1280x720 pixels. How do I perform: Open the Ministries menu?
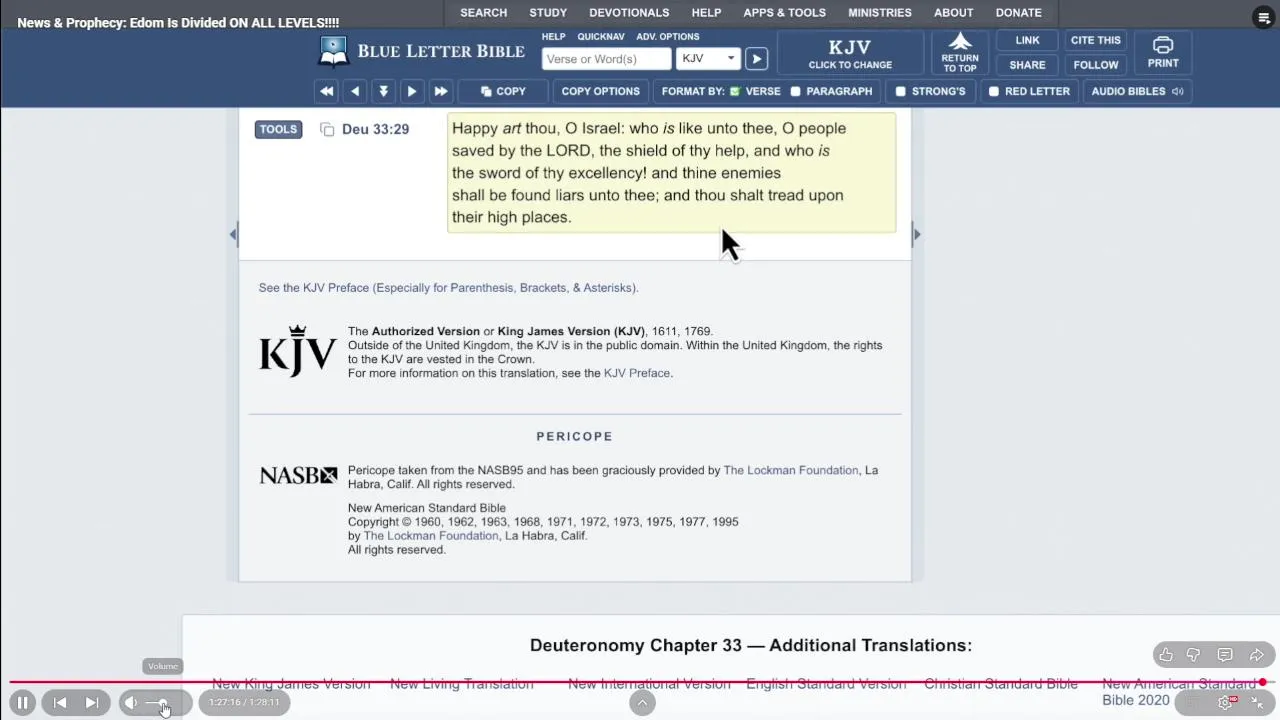coord(880,13)
